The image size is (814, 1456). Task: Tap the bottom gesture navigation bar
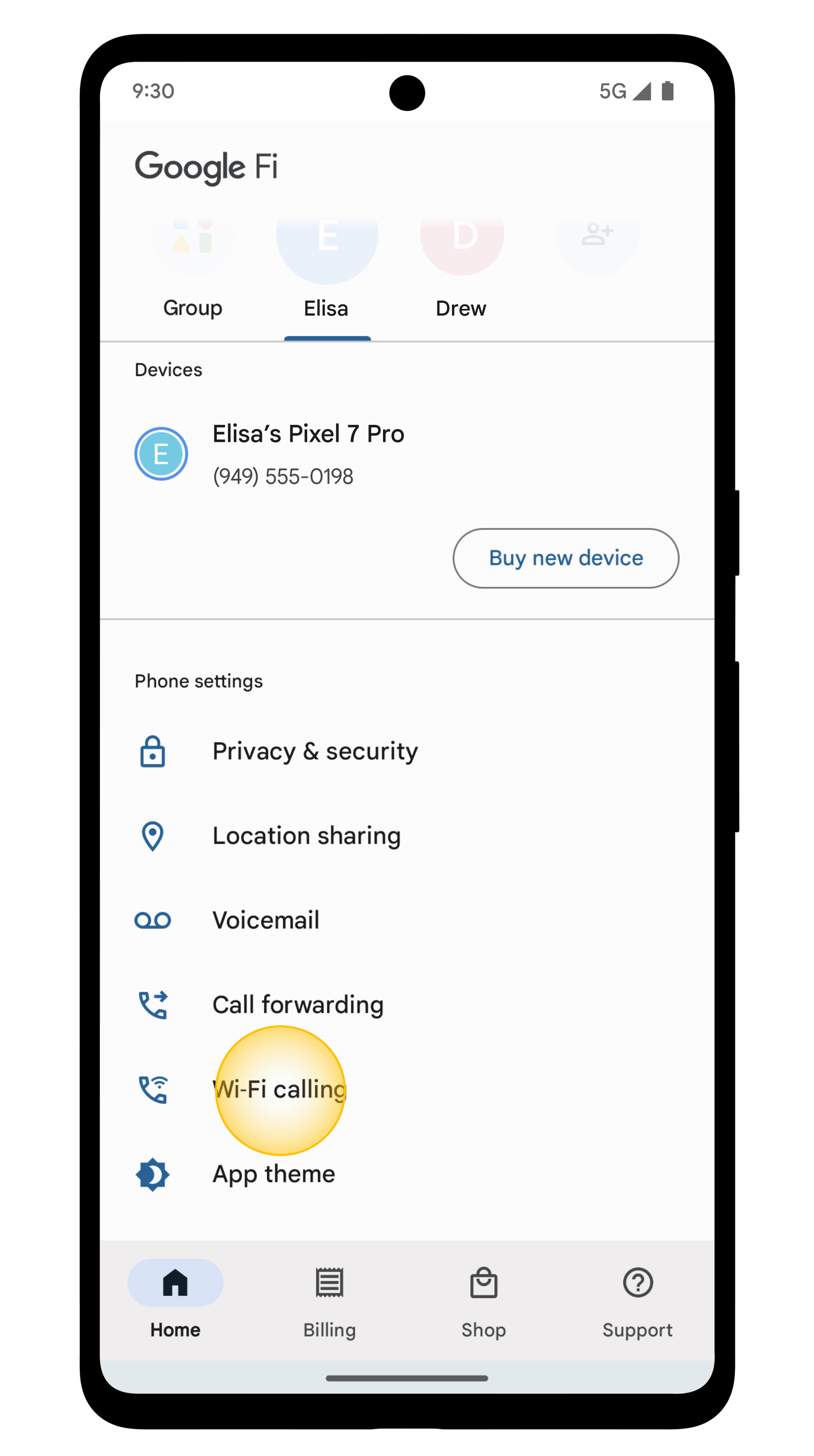coord(407,1378)
